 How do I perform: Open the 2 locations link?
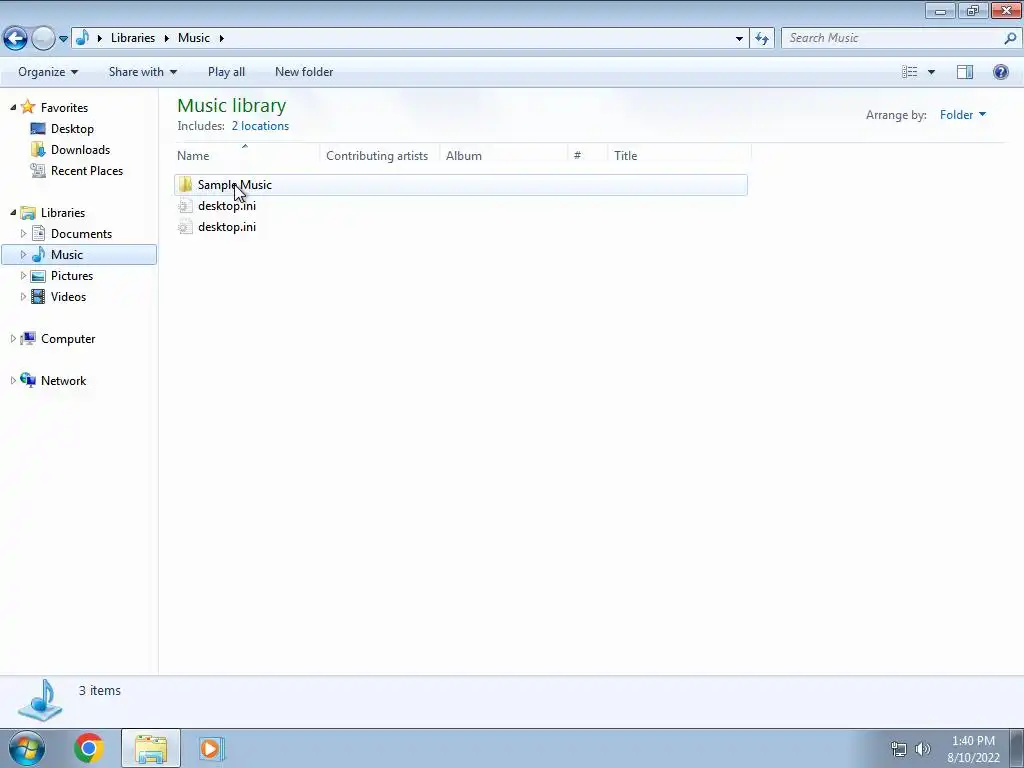tap(260, 126)
